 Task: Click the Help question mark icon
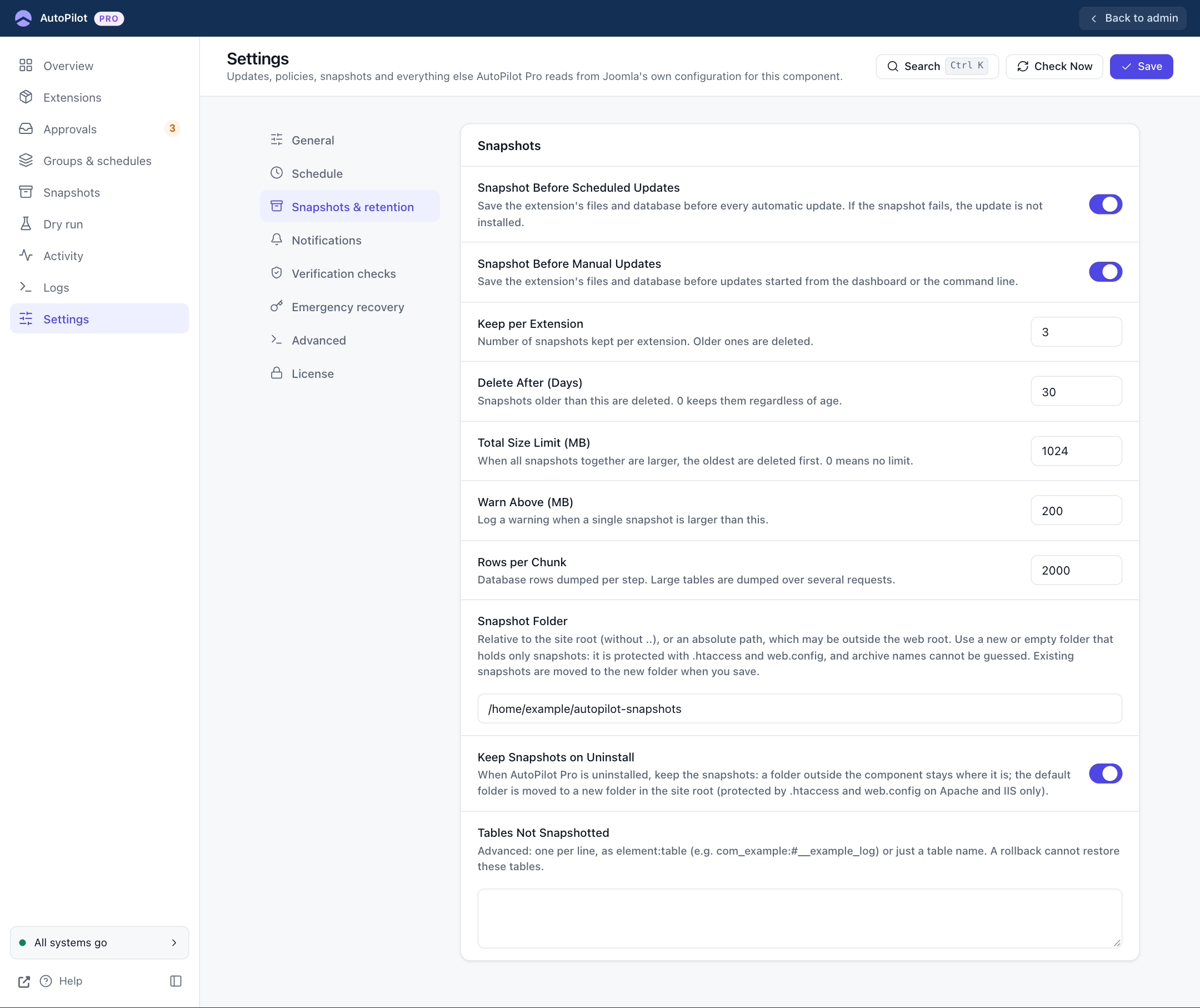pos(46,981)
